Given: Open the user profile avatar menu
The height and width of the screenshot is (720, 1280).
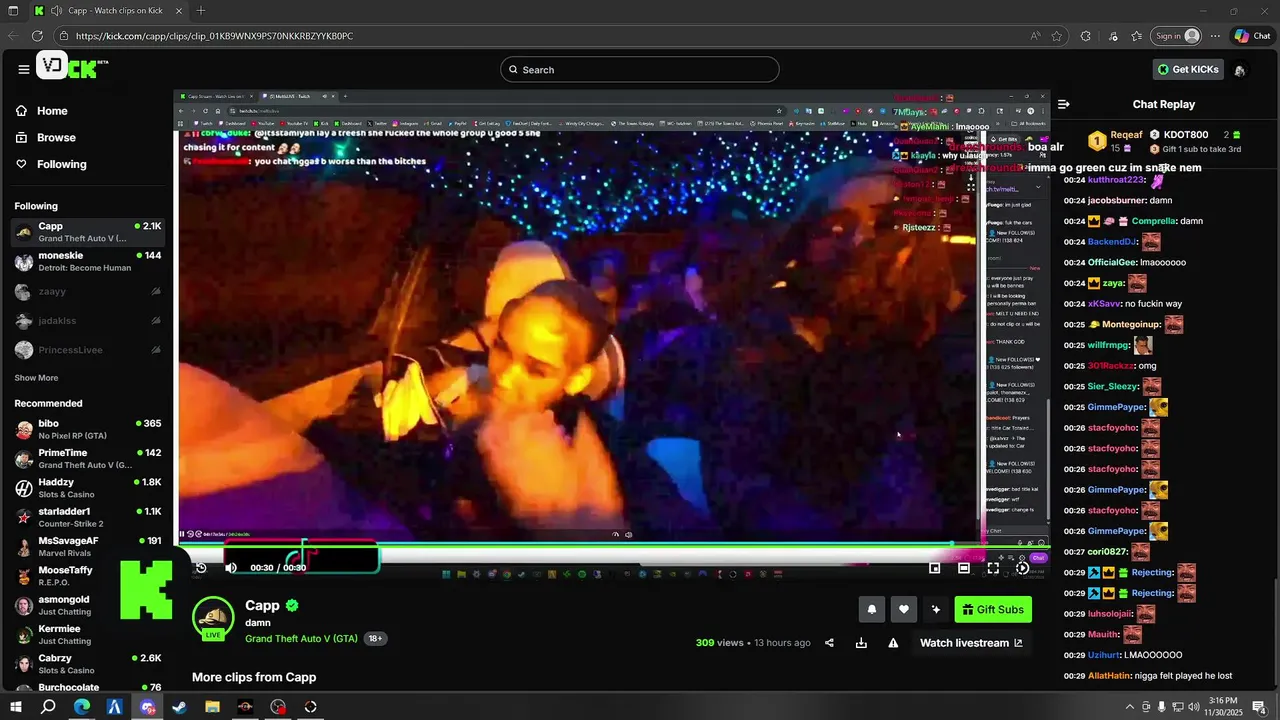Looking at the screenshot, I should coord(1240,70).
